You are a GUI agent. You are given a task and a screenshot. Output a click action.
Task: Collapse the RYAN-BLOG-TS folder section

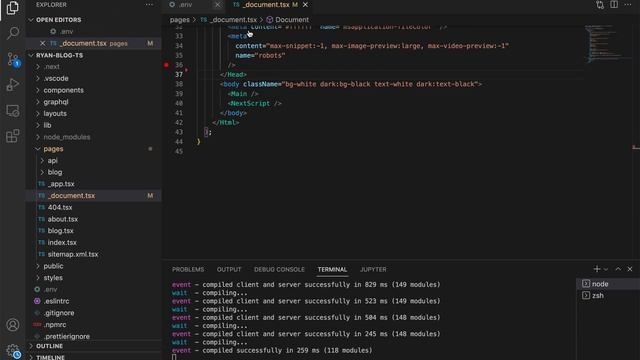(94, 55)
